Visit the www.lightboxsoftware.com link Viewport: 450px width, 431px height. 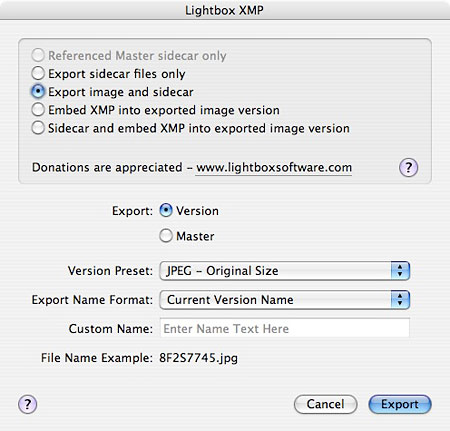click(274, 168)
